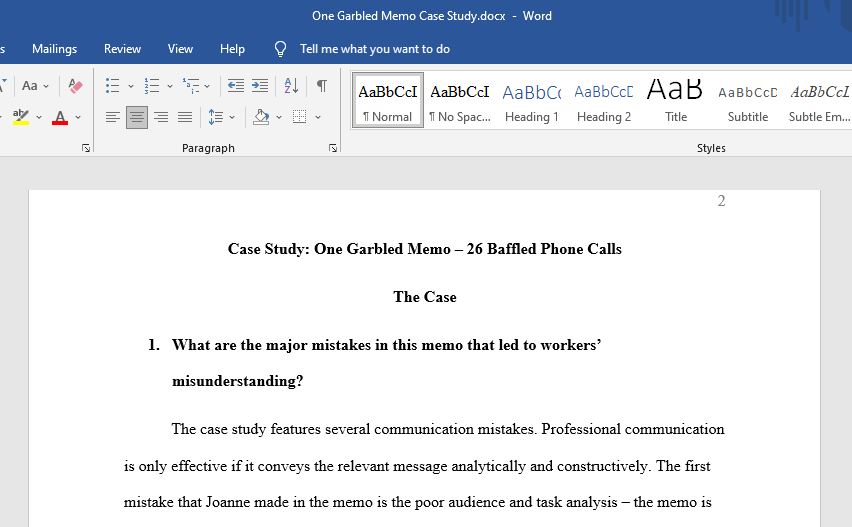The width and height of the screenshot is (852, 527).
Task: Expand the text highlight color dropdown arrow
Action: point(39,117)
